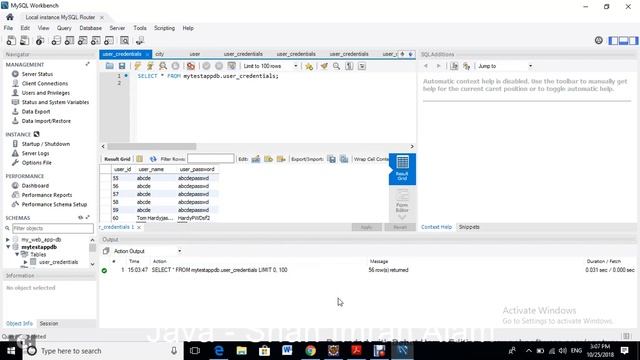Click the delete selected rows icon
This screenshot has height=360, width=640.
pos(281,159)
